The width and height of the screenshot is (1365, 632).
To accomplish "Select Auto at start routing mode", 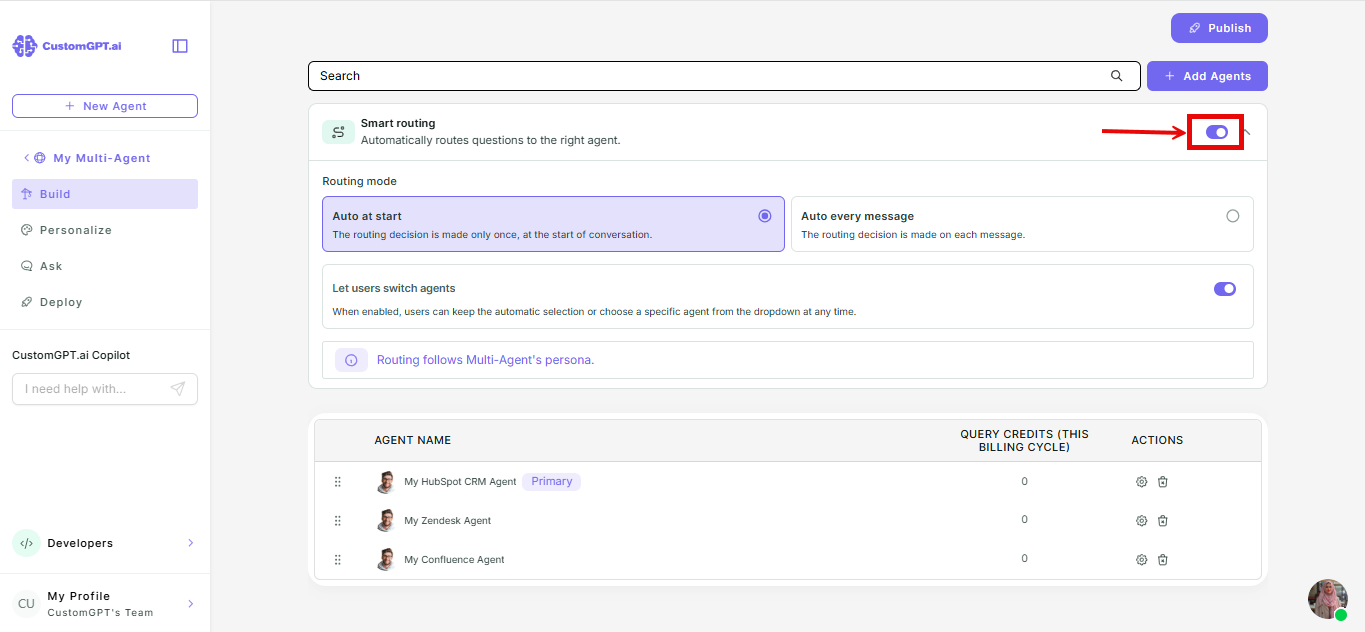I will click(x=553, y=224).
